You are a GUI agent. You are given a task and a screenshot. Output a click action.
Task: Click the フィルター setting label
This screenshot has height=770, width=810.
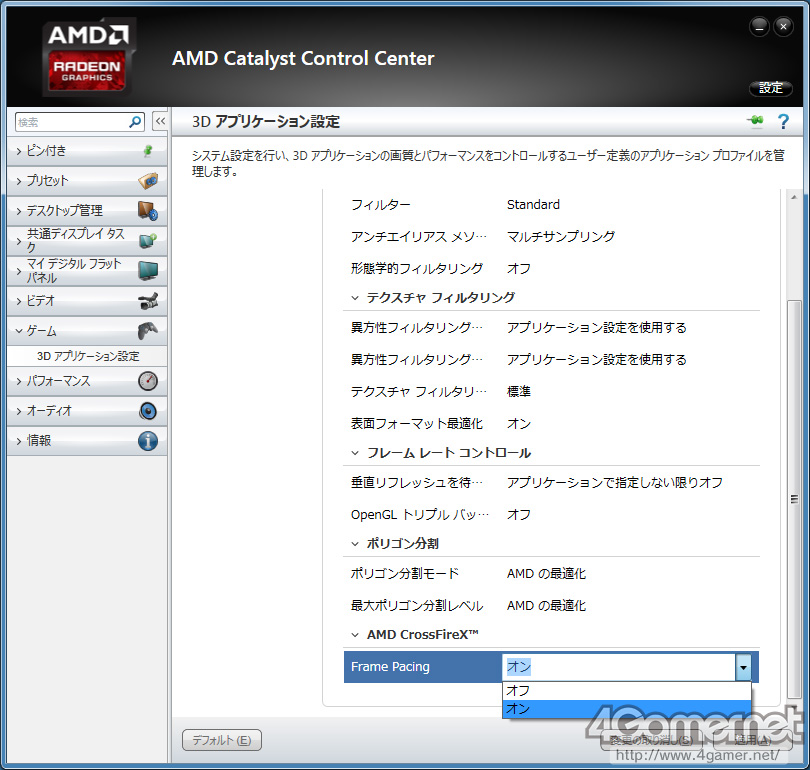pos(380,205)
